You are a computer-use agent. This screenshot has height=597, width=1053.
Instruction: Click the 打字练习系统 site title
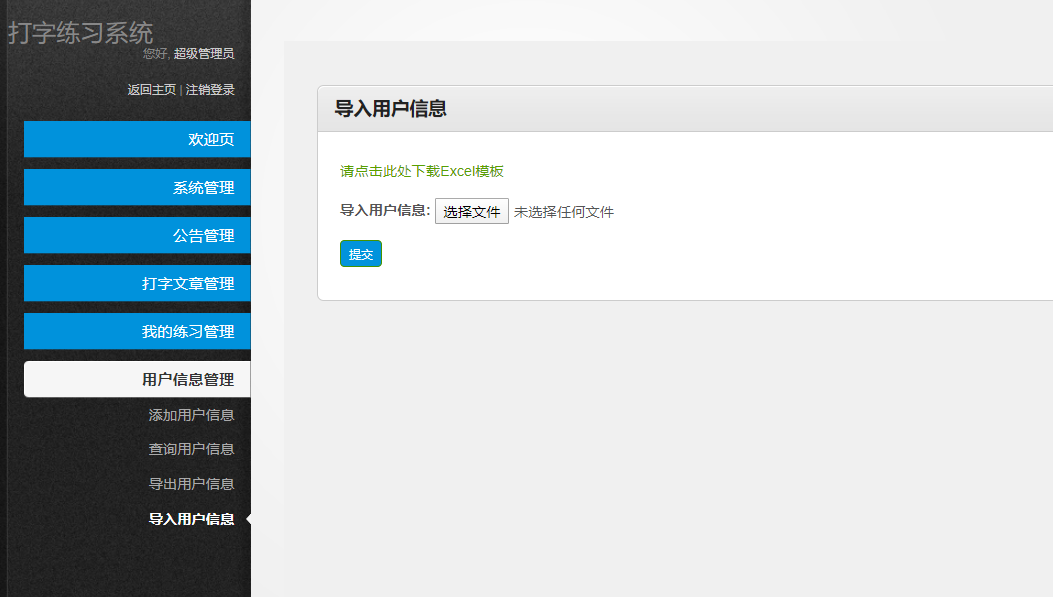[81, 33]
